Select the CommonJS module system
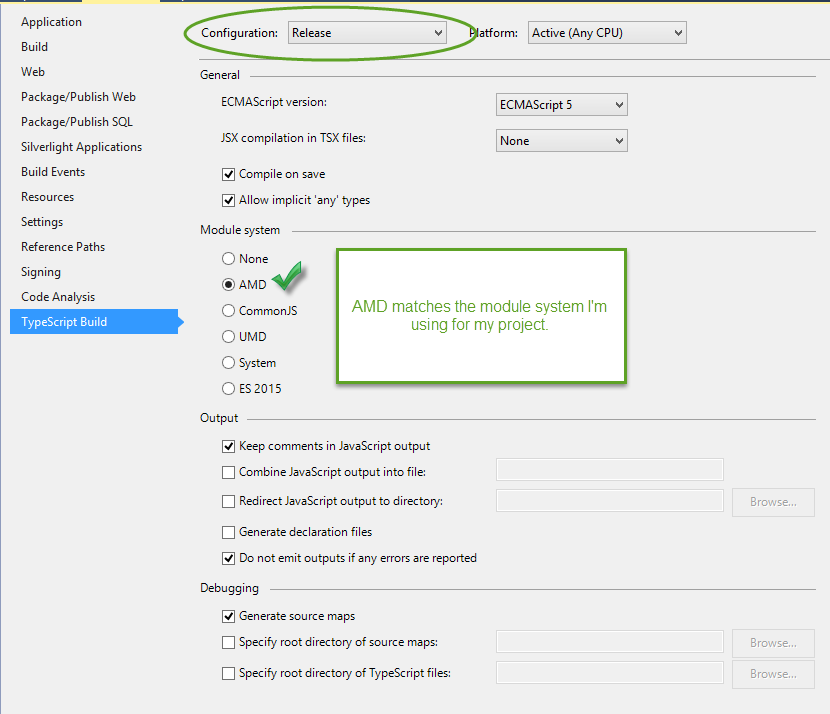Viewport: 830px width, 714px height. point(228,311)
